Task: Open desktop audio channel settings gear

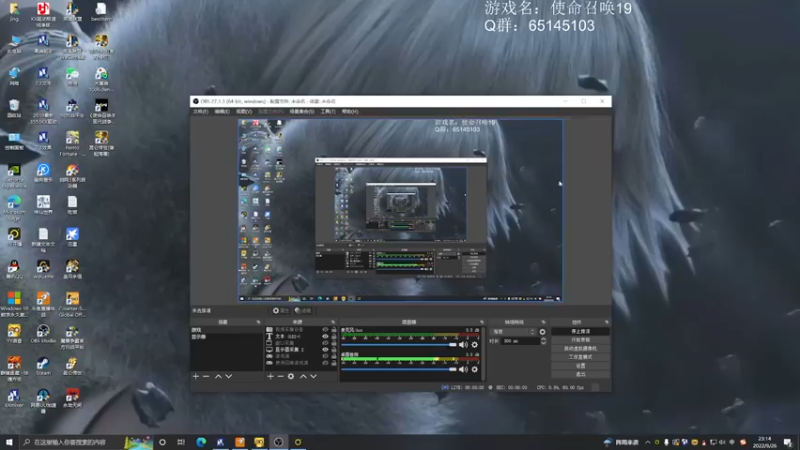Action: pos(474,369)
